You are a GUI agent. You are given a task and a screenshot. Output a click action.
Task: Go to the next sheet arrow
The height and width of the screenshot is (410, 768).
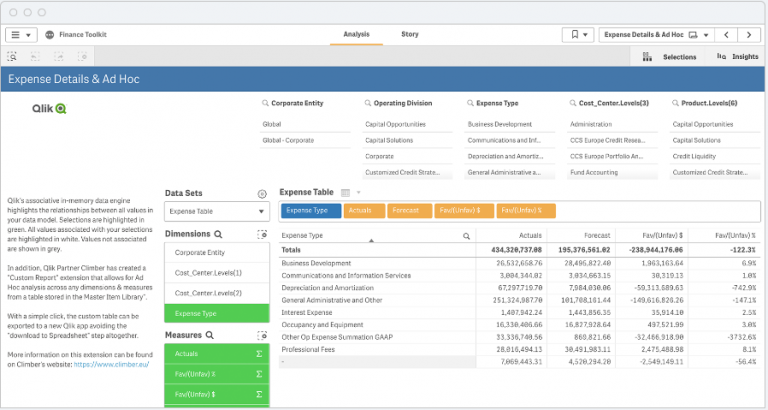click(x=749, y=35)
